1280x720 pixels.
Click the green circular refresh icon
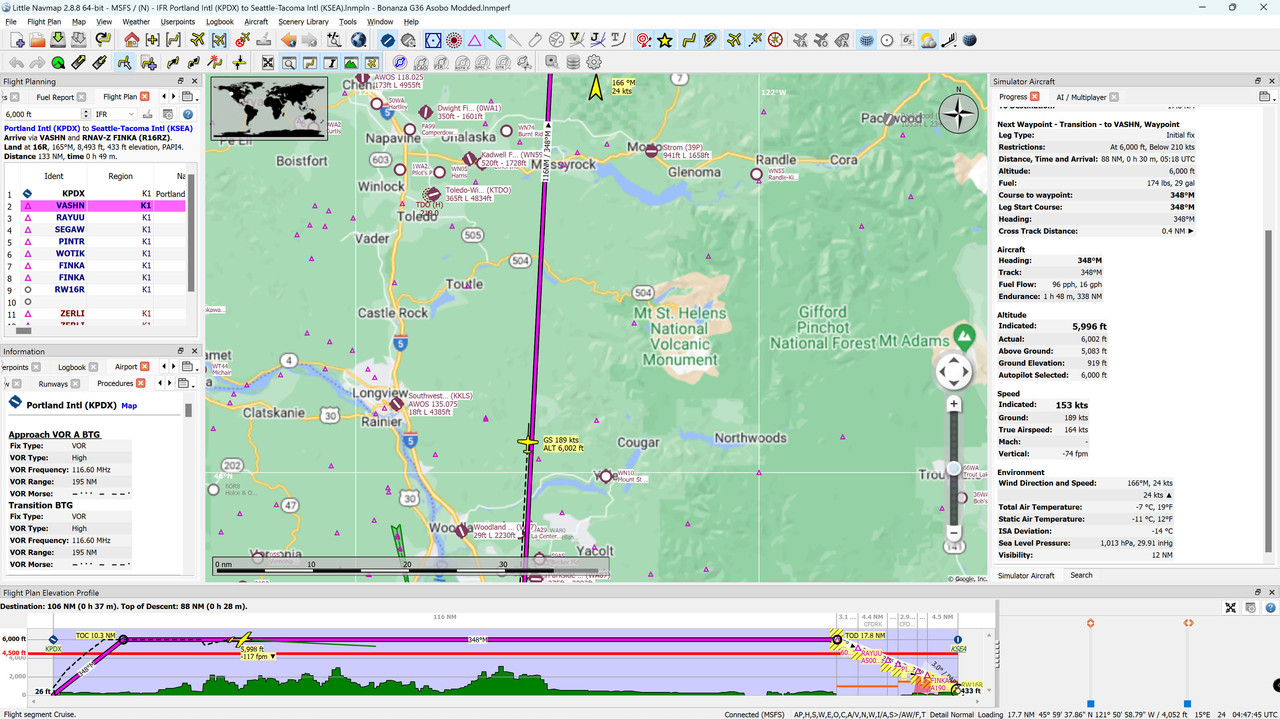(x=58, y=63)
